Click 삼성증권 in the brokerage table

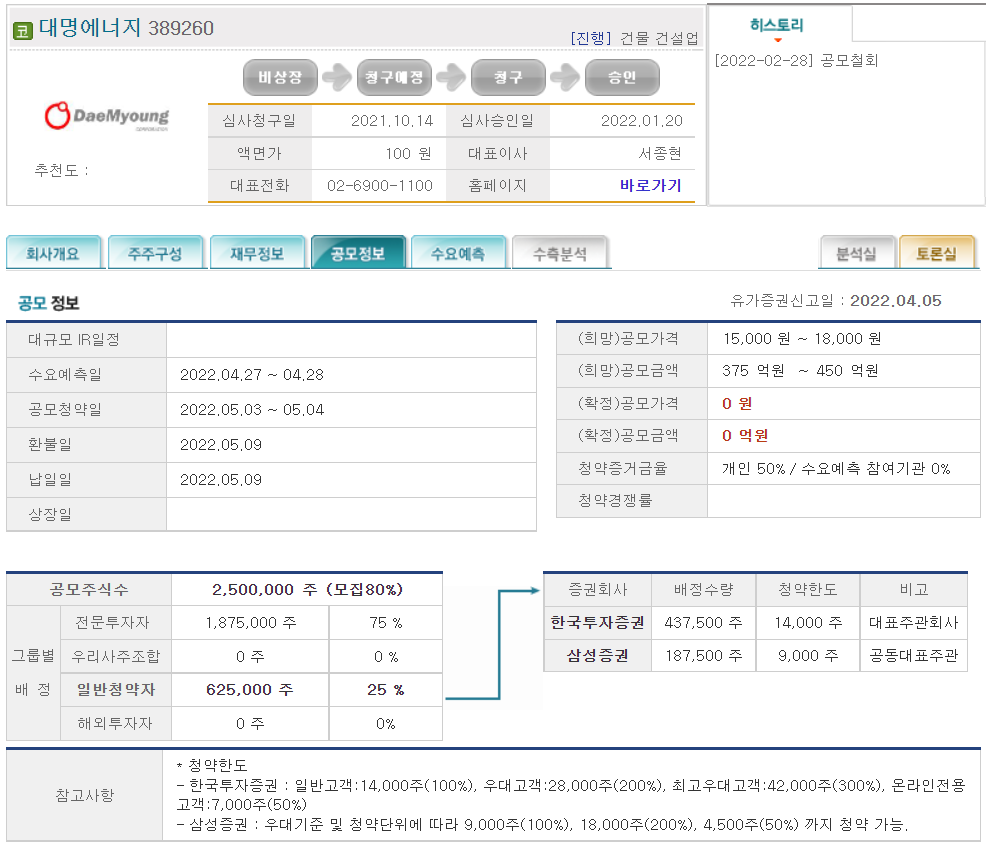pos(597,656)
